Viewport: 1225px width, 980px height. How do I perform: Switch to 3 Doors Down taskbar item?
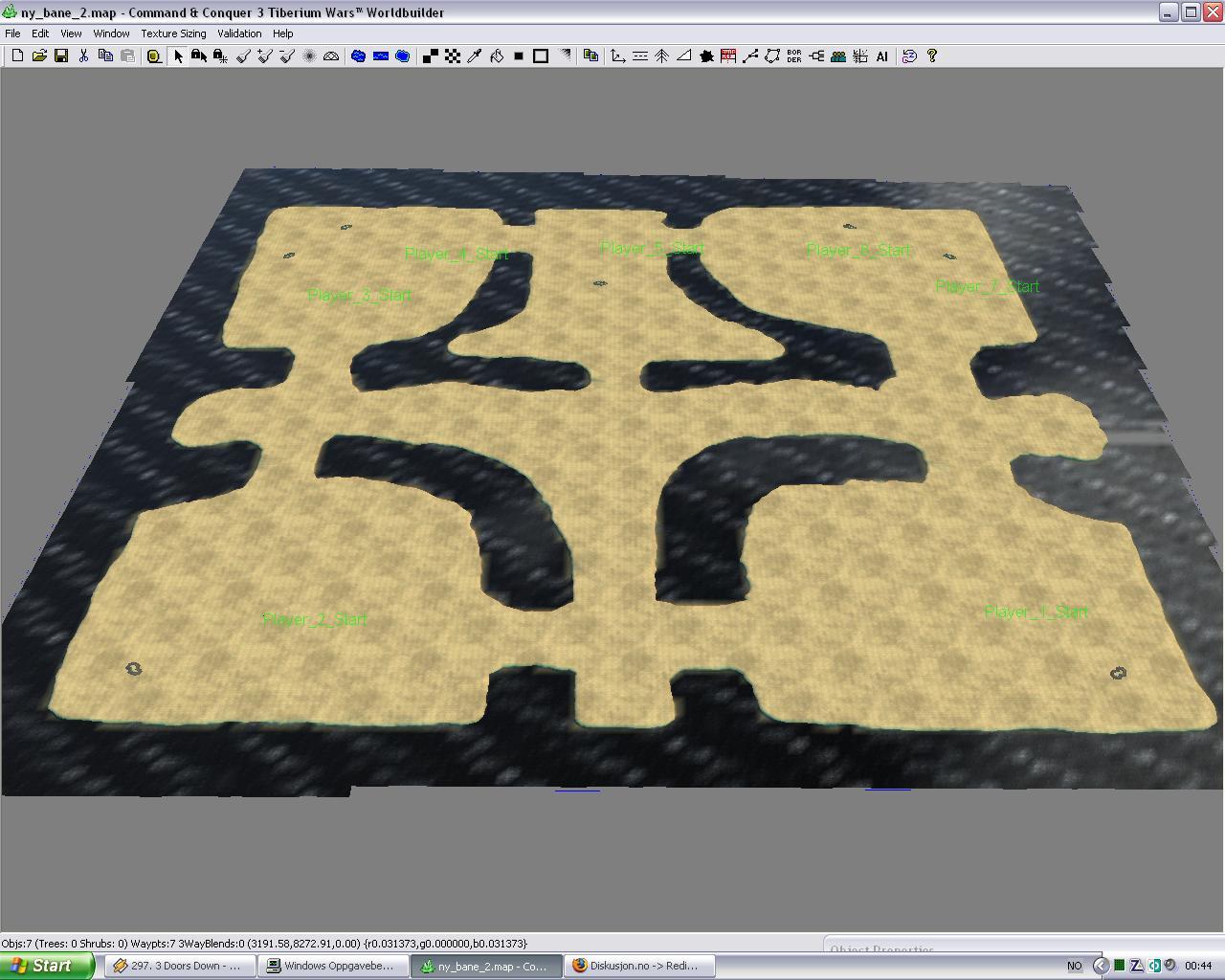179,966
